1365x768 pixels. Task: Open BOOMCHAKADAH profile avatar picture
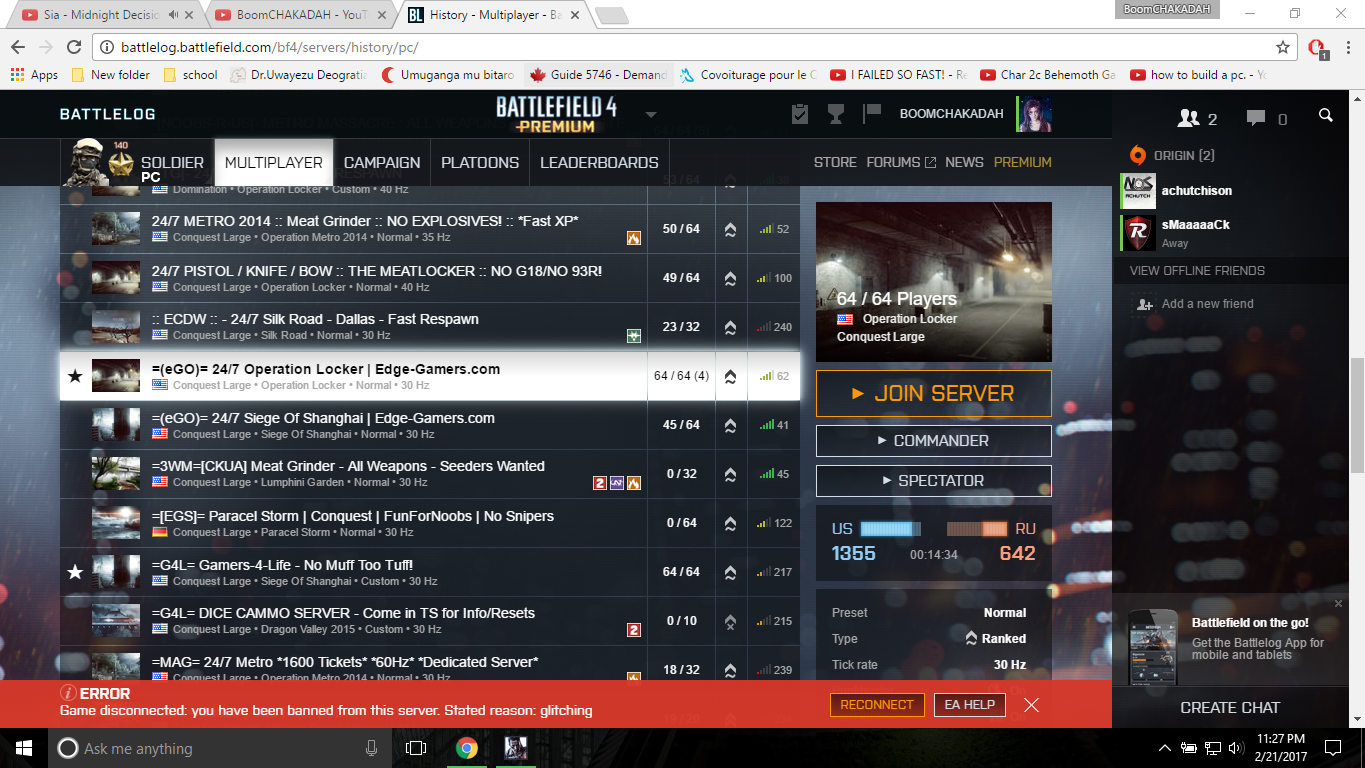coord(1034,114)
